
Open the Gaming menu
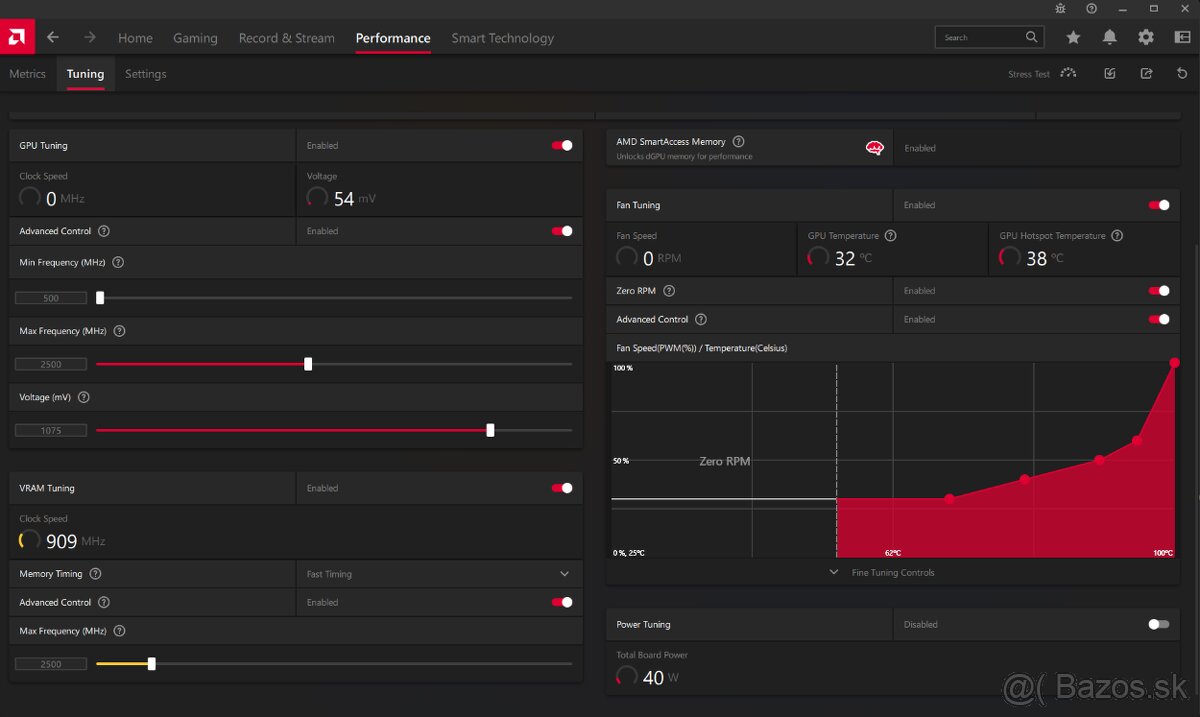pos(195,38)
